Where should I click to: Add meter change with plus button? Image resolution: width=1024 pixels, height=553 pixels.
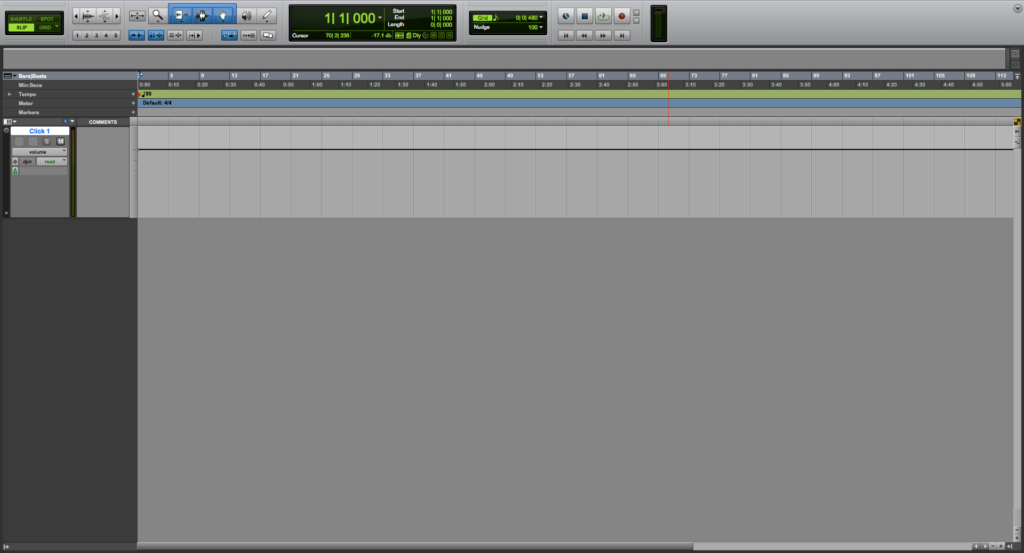[x=133, y=103]
